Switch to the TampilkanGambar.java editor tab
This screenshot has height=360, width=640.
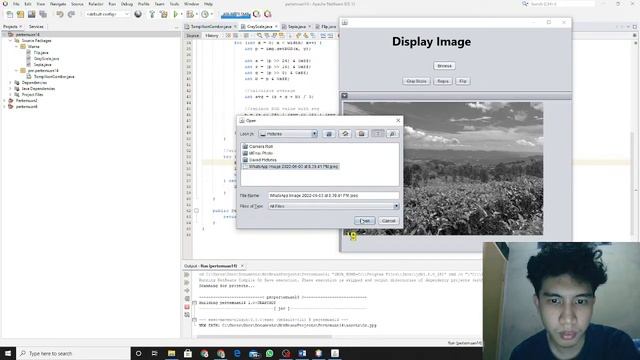[x=211, y=27]
